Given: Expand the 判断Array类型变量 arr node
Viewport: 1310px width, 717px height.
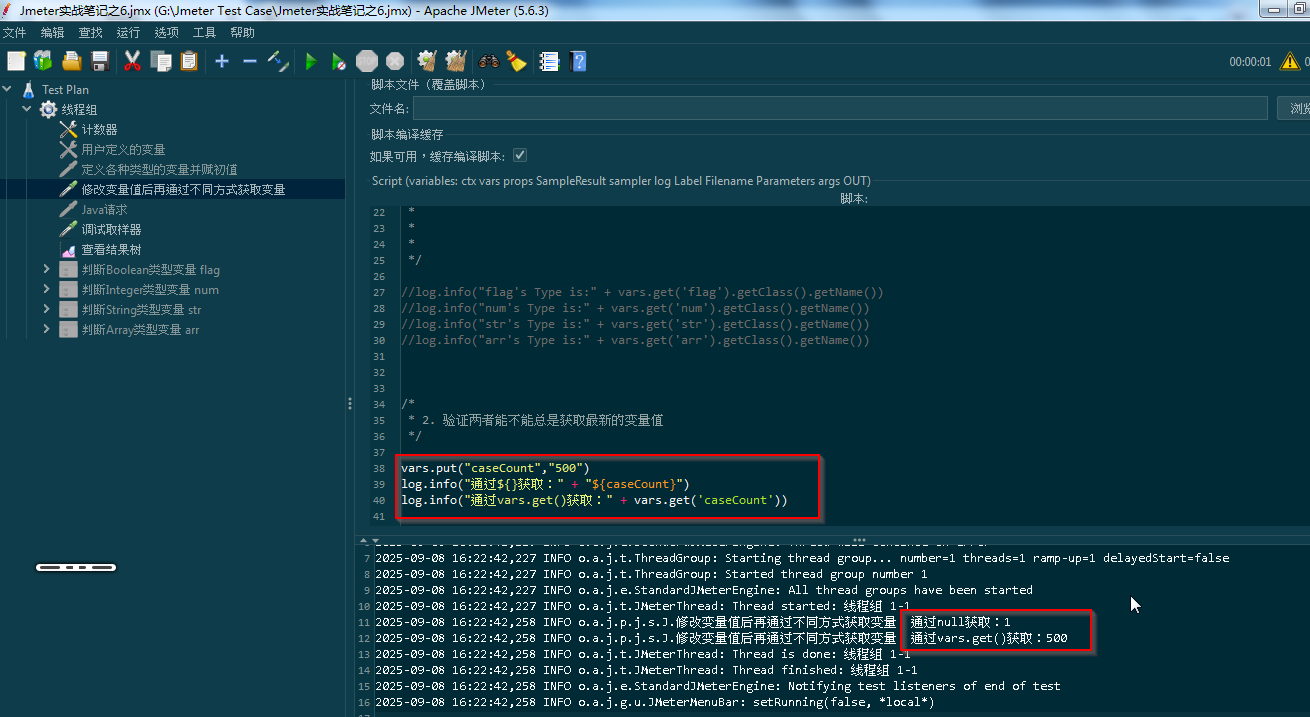Looking at the screenshot, I should click(x=46, y=329).
